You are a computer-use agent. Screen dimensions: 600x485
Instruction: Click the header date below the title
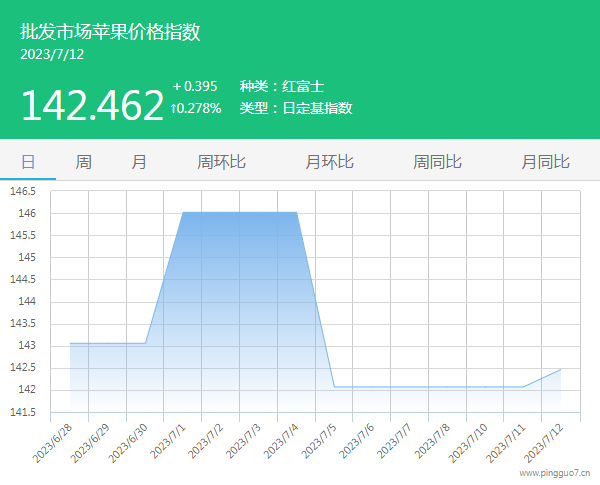pos(52,55)
